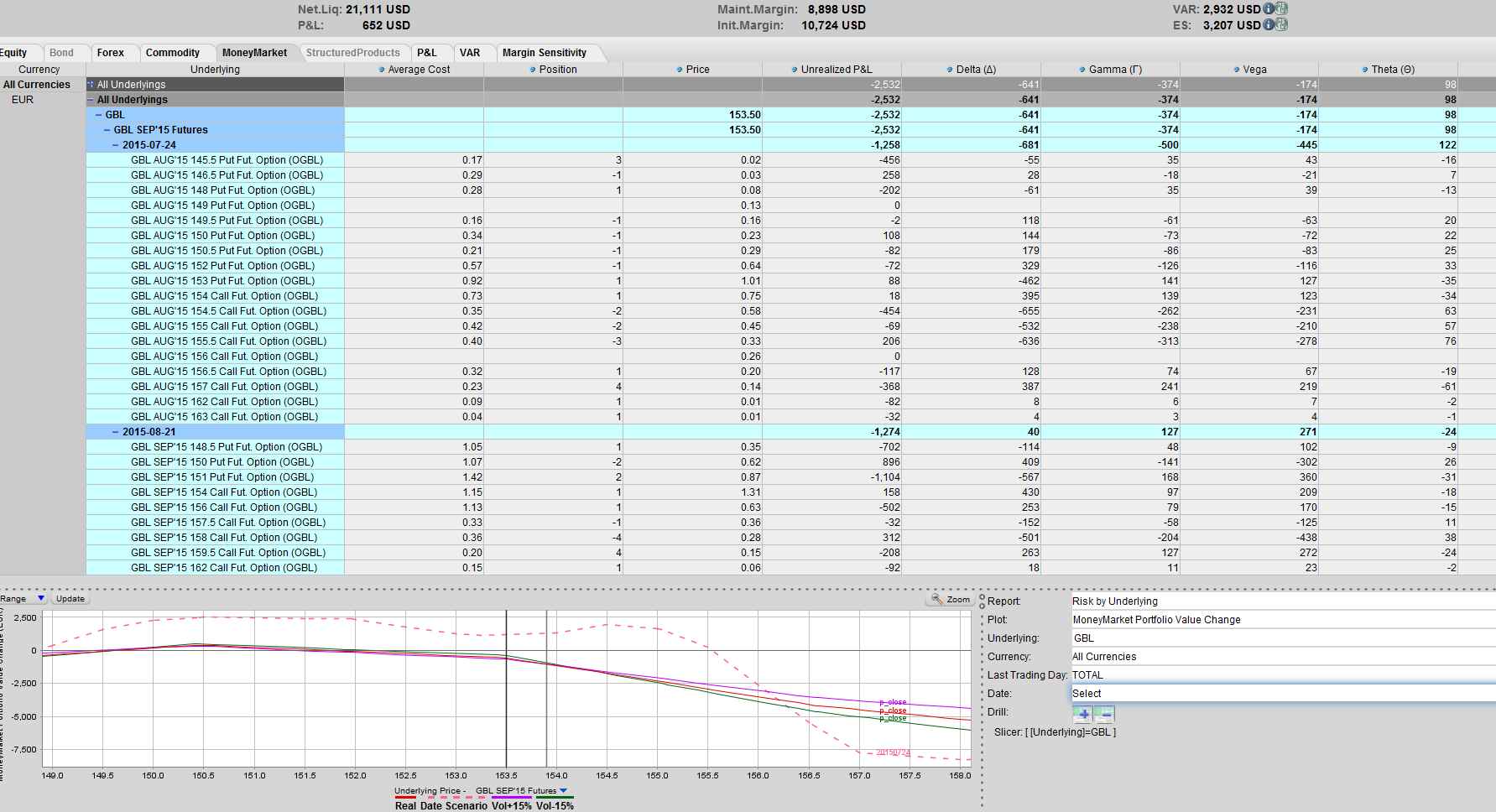Open the Currency selector showing All Currencies
This screenshot has width=1496, height=812.
click(1282, 657)
